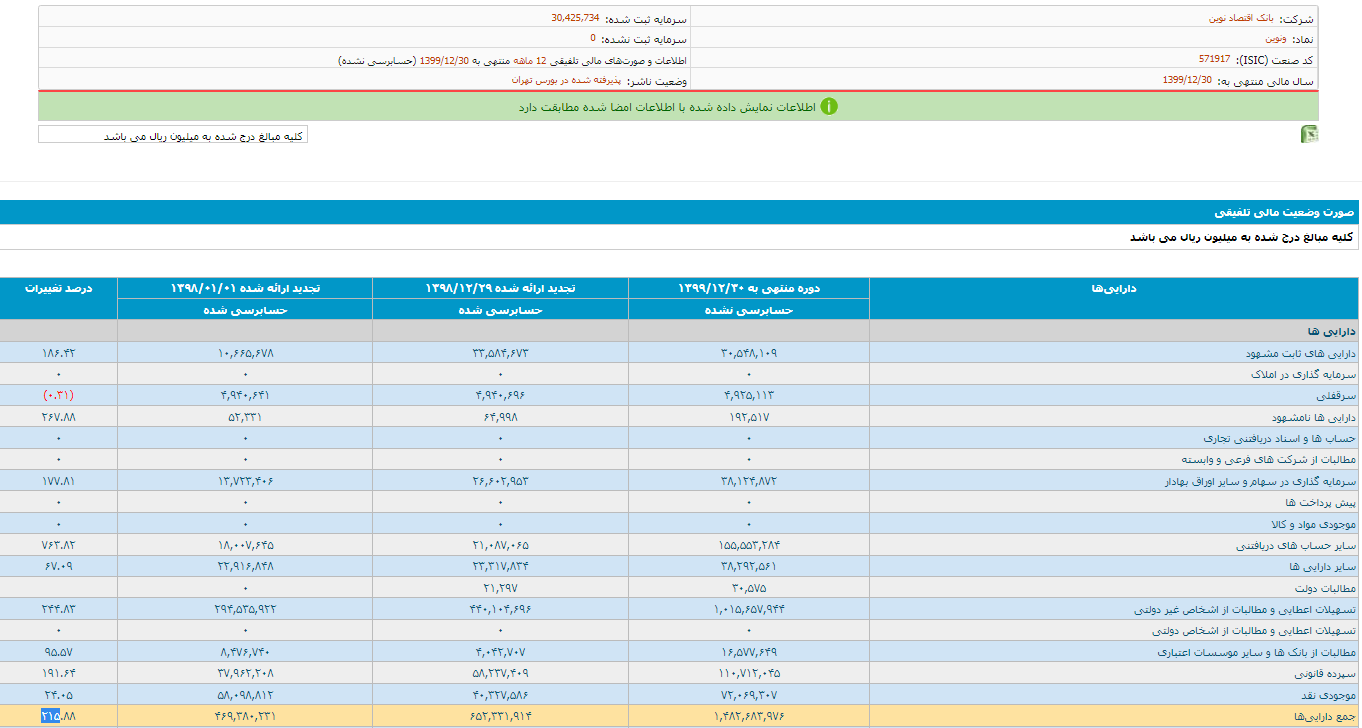Click the درصد تغییرات column header
The width and height of the screenshot is (1362, 728).
click(59, 288)
